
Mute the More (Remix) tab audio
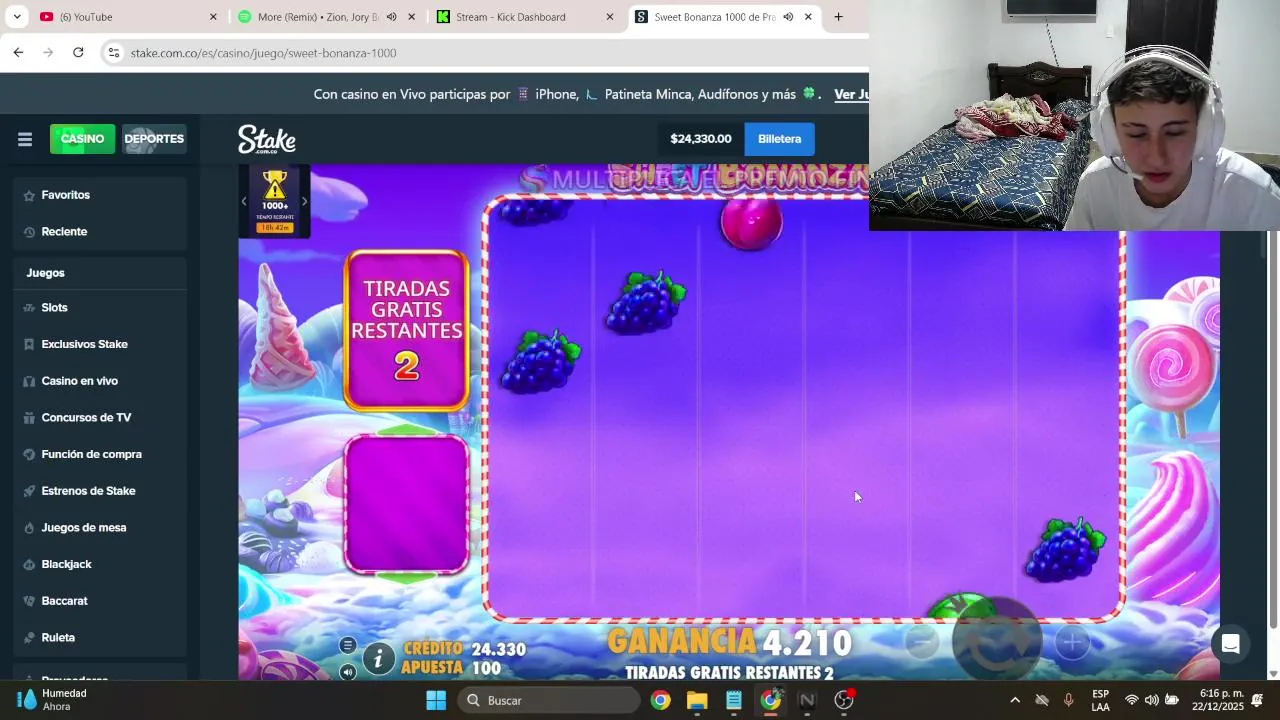coord(391,17)
